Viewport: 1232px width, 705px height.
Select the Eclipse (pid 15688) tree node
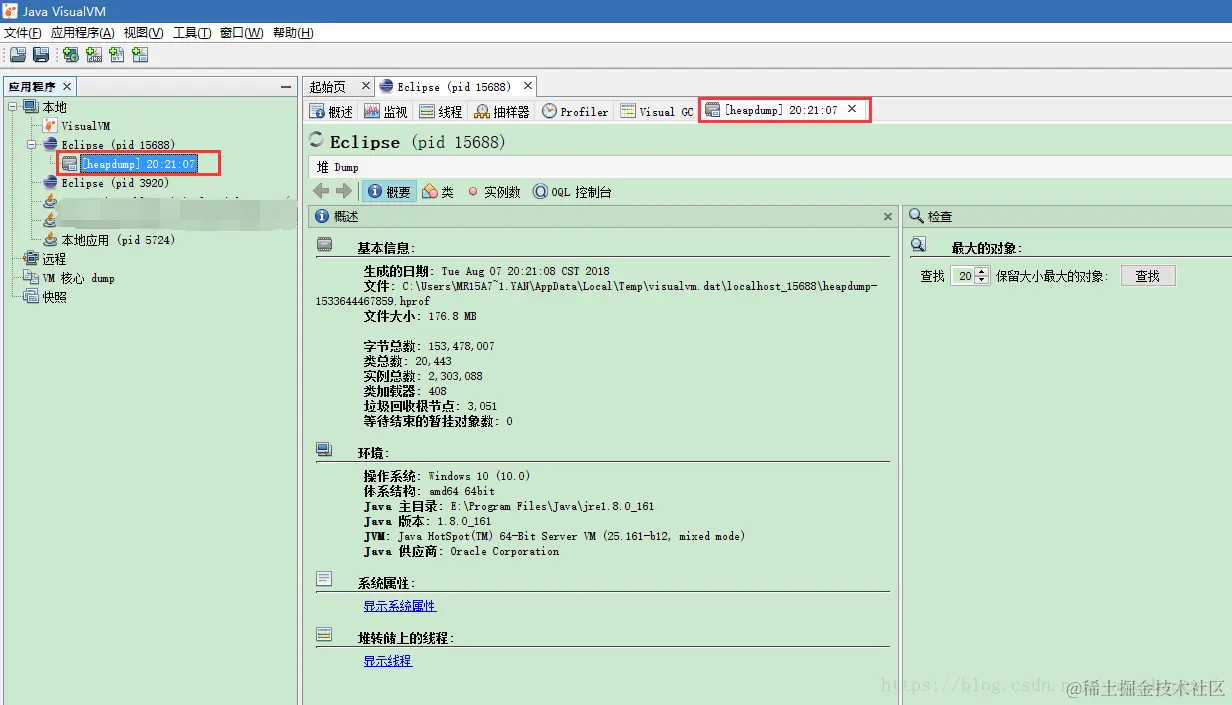point(118,145)
